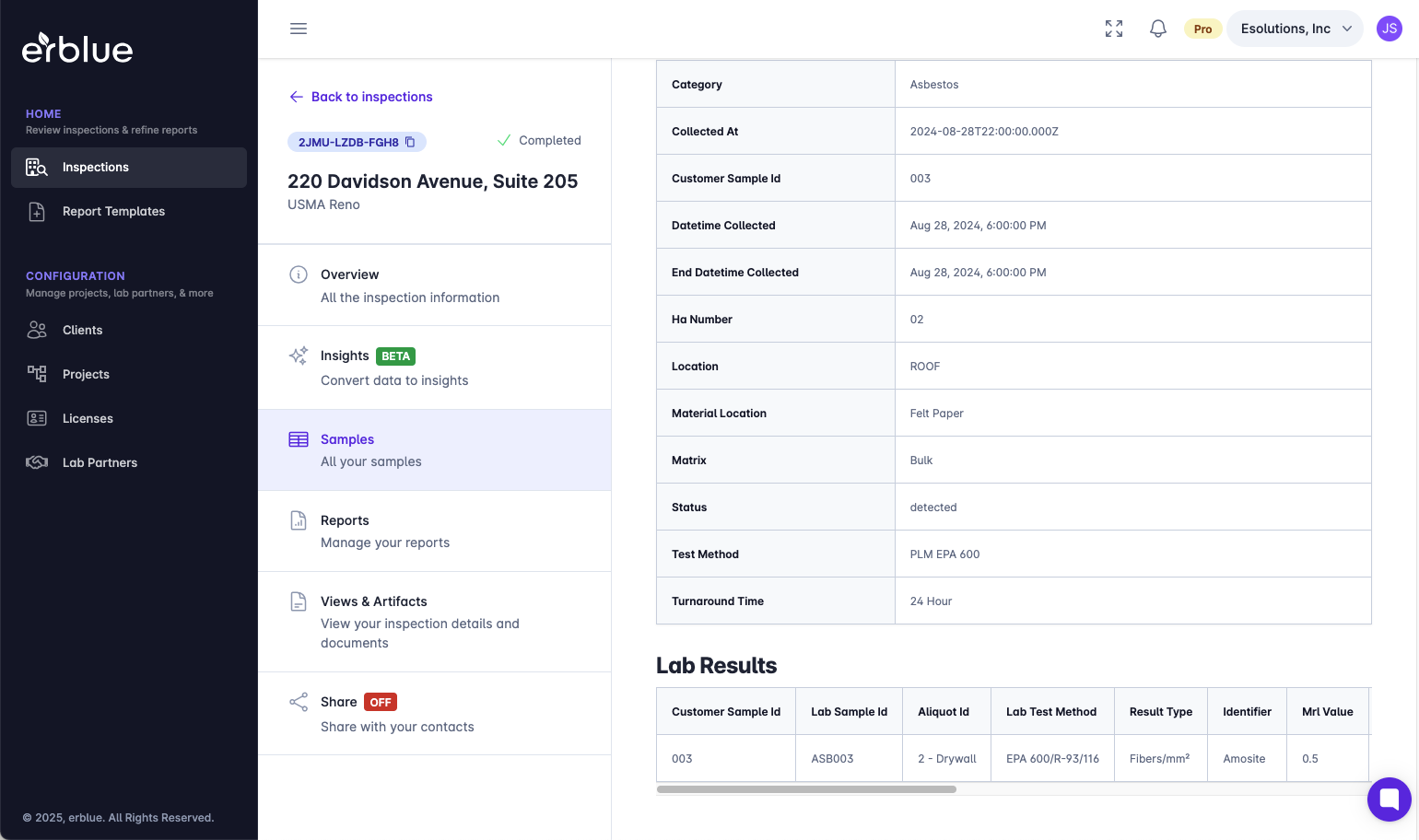This screenshot has width=1419, height=840.
Task: Click the Insights sparkle icon
Action: (299, 356)
